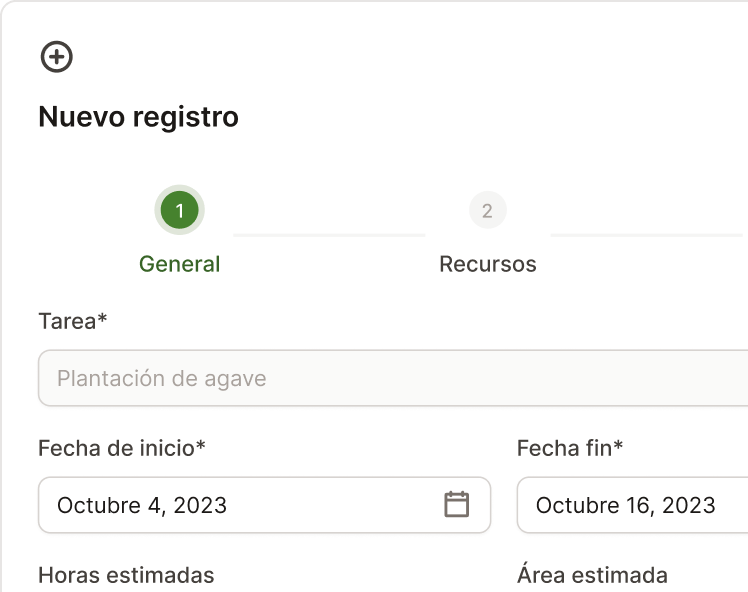Click the progress line between steps 1 and 2

click(x=330, y=234)
